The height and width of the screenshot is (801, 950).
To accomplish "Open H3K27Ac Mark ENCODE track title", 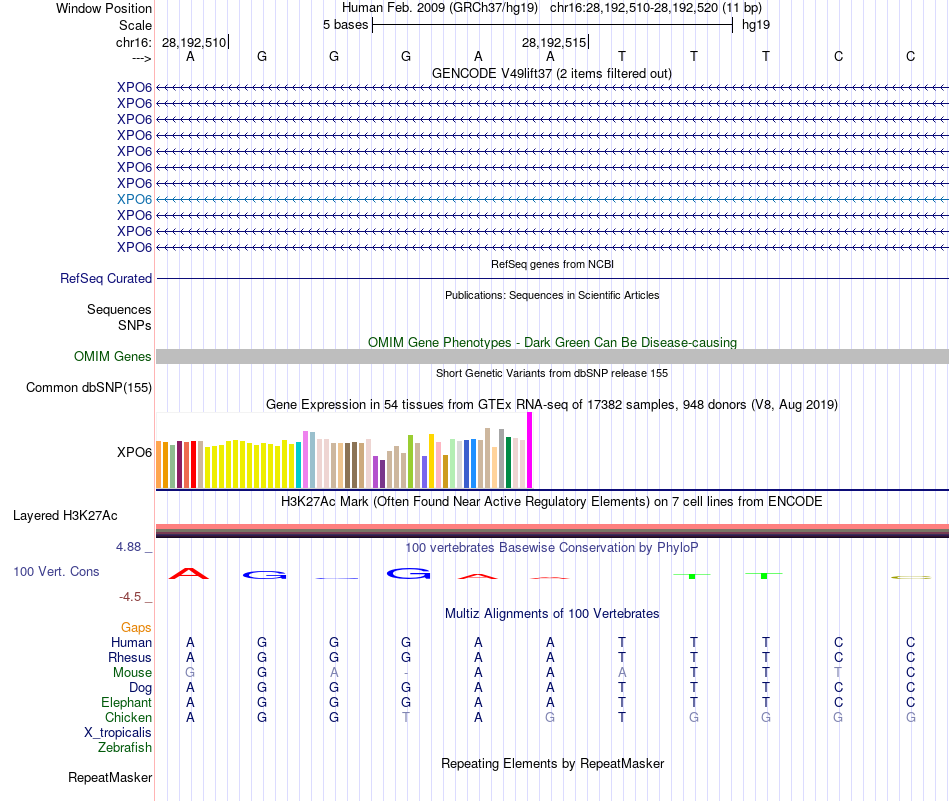I will coord(552,502).
